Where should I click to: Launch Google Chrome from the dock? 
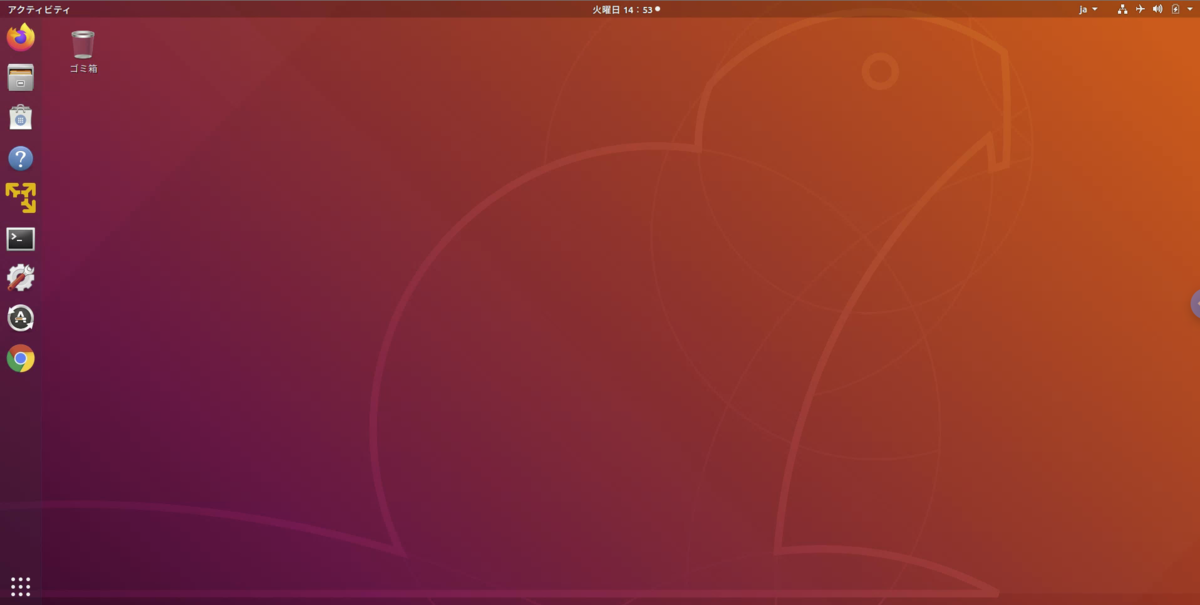click(21, 358)
